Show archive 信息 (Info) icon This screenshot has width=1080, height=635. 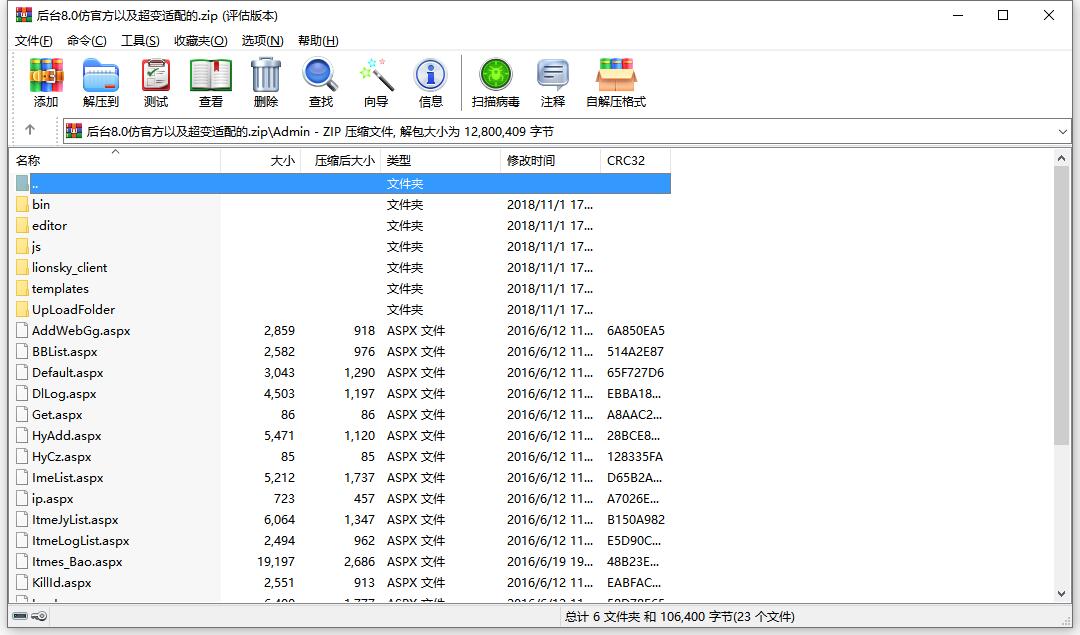point(431,82)
